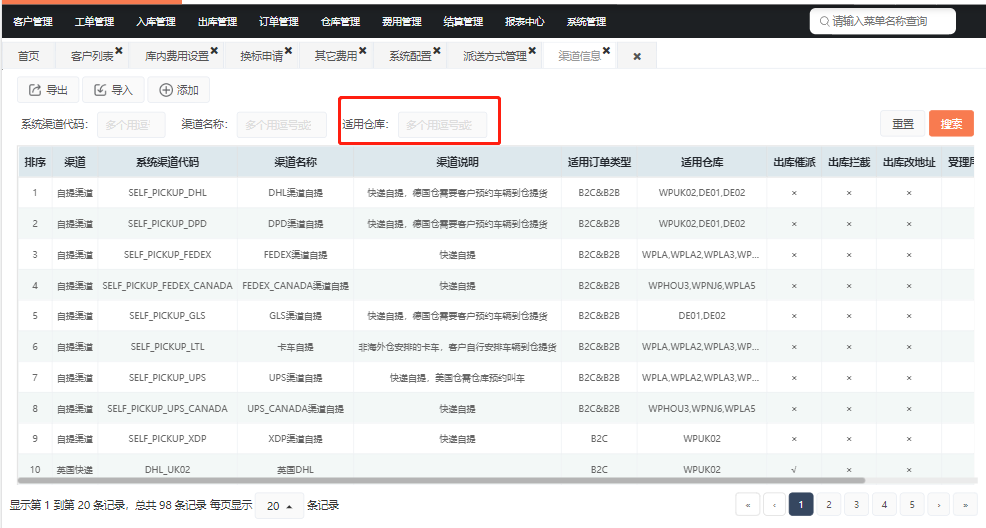
Task: Select the SELF_PICKUP_FEDEX_CANADA cell
Action: click(167, 285)
